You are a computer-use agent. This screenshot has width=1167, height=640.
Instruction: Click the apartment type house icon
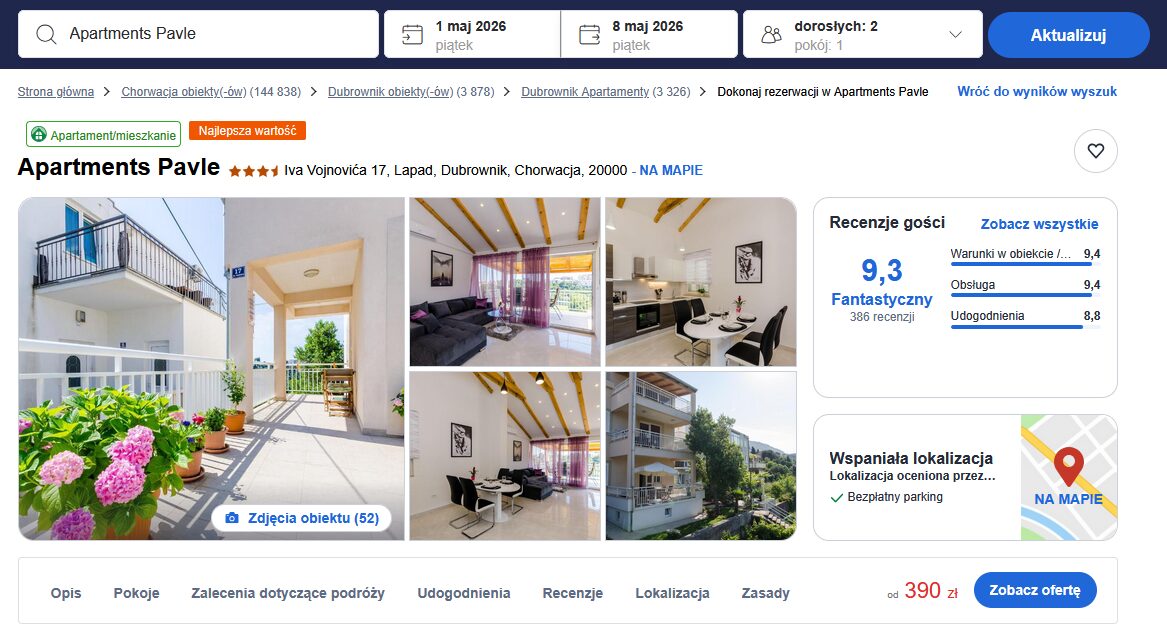(39, 135)
